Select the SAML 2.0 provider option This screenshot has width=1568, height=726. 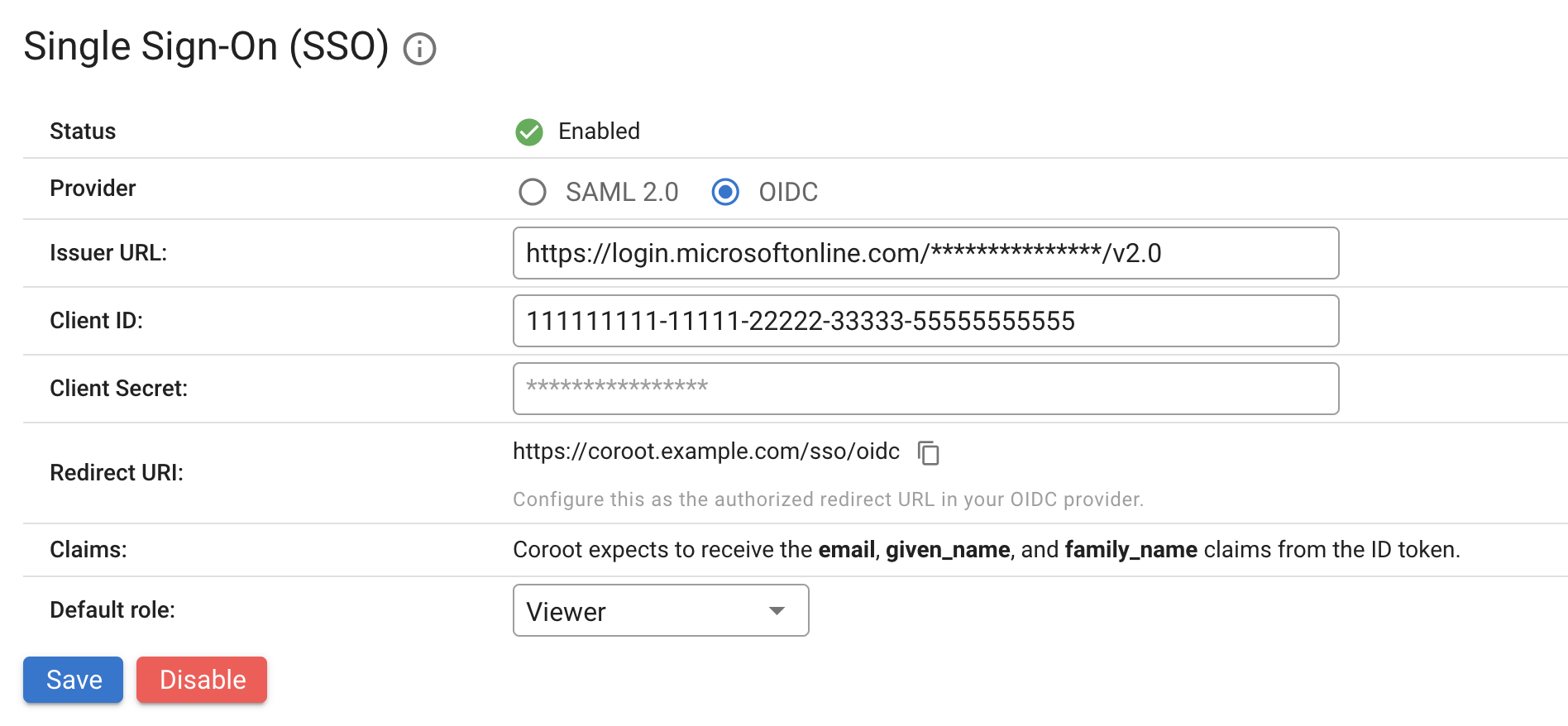point(533,192)
